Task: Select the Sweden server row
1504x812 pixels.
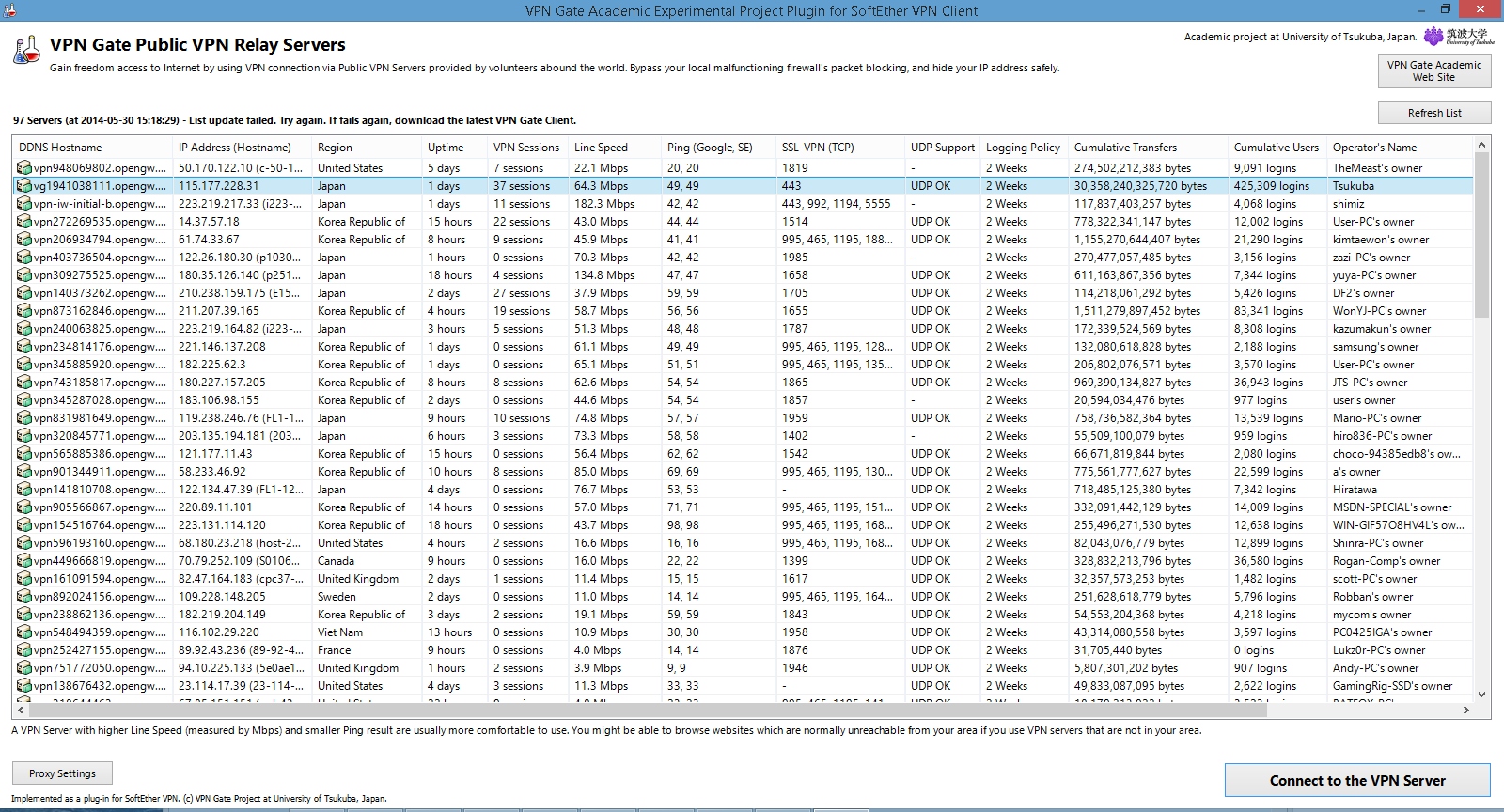Action: pos(744,597)
